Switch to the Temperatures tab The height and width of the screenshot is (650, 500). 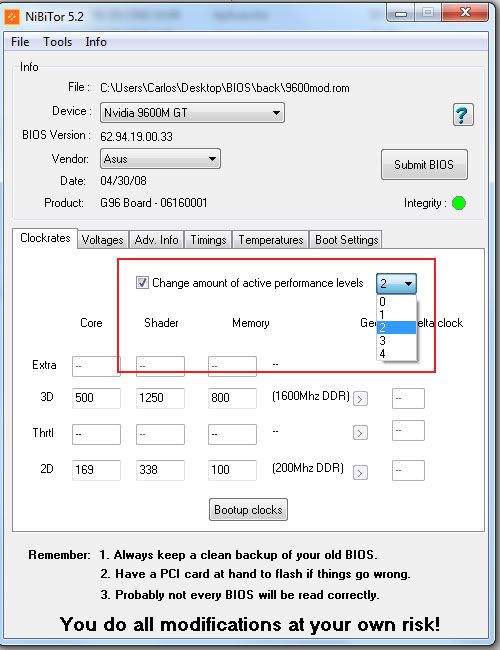271,240
